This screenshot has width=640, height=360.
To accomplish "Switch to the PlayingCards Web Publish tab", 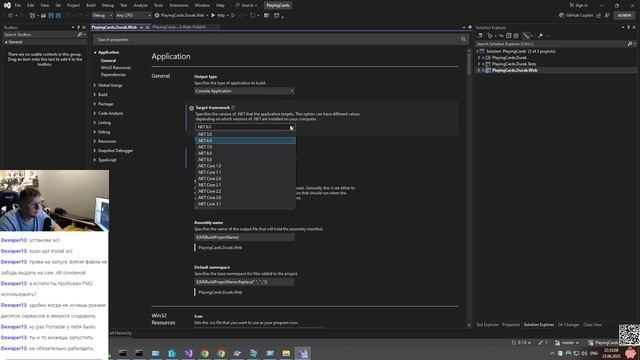I will 179,27.
